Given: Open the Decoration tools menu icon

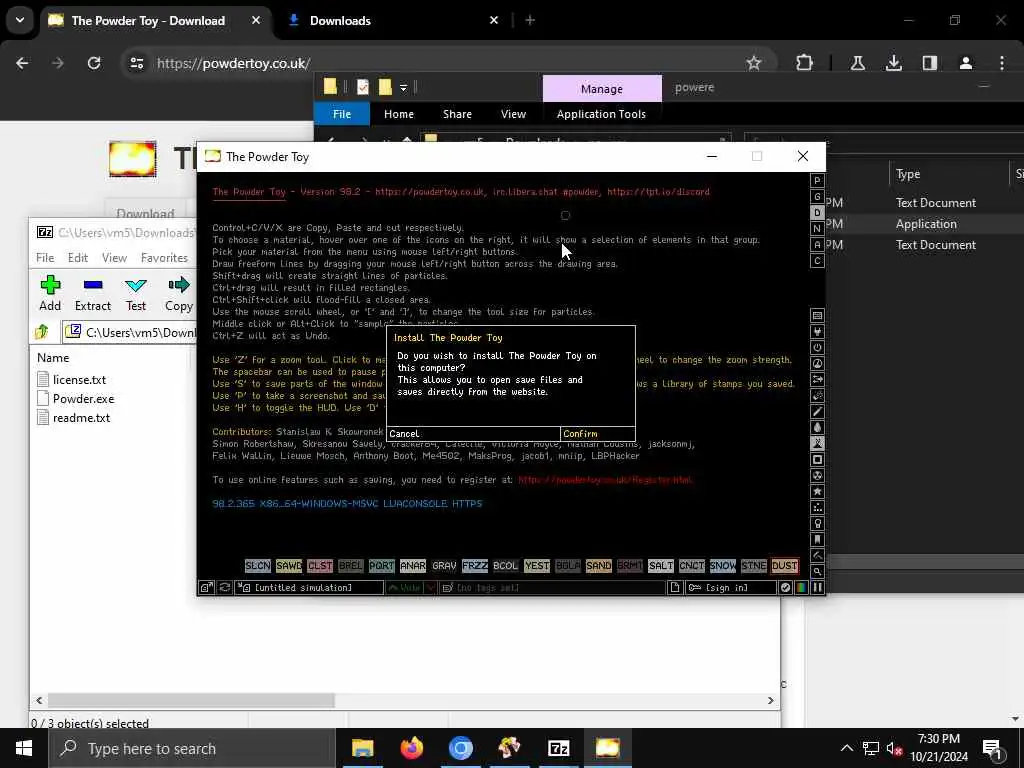Looking at the screenshot, I should pyautogui.click(x=817, y=556).
